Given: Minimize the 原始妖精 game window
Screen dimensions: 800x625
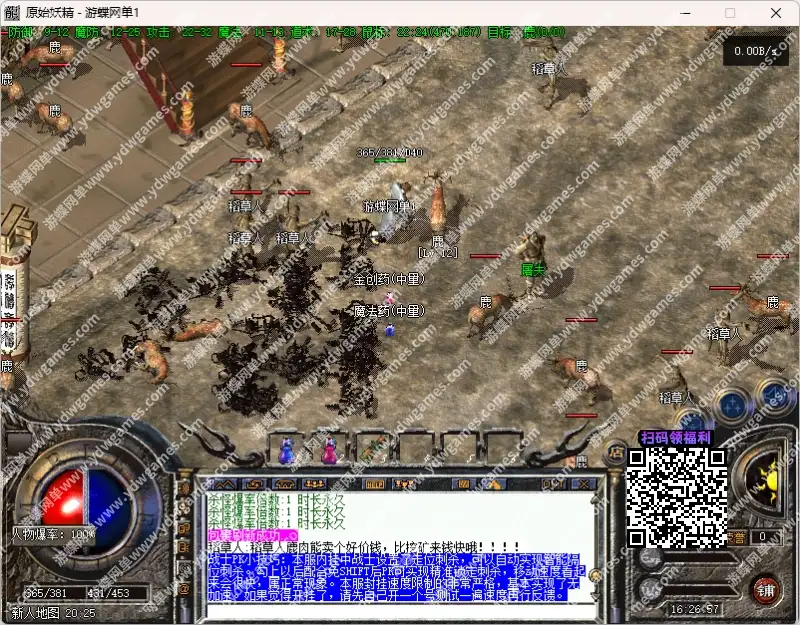Looking at the screenshot, I should [685, 13].
